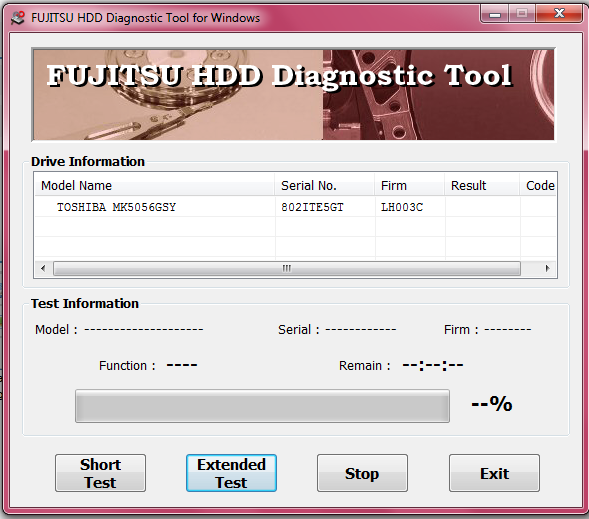Click the Code column header
The height and width of the screenshot is (519, 589).
pos(538,185)
